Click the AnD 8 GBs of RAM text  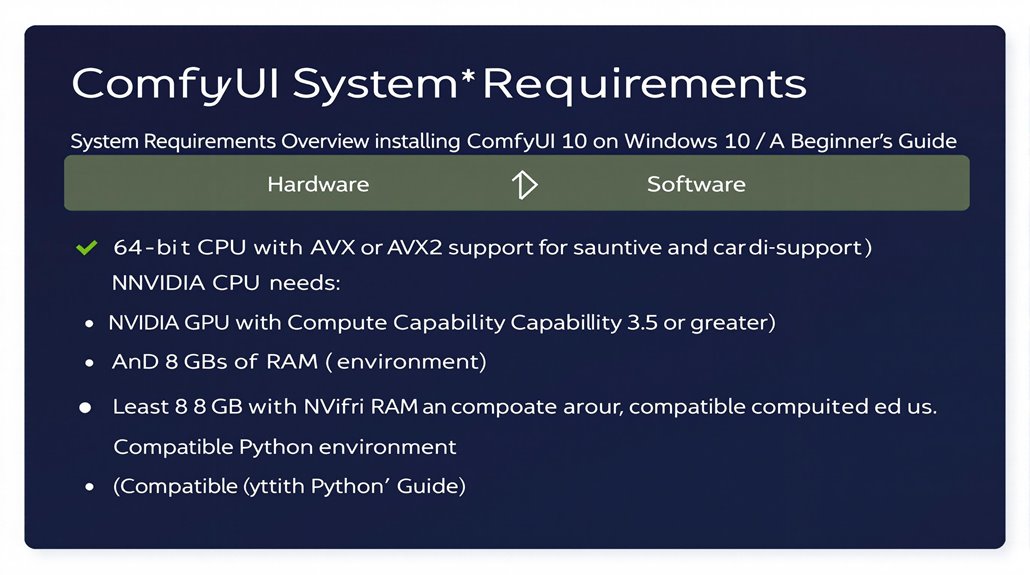click(x=299, y=361)
